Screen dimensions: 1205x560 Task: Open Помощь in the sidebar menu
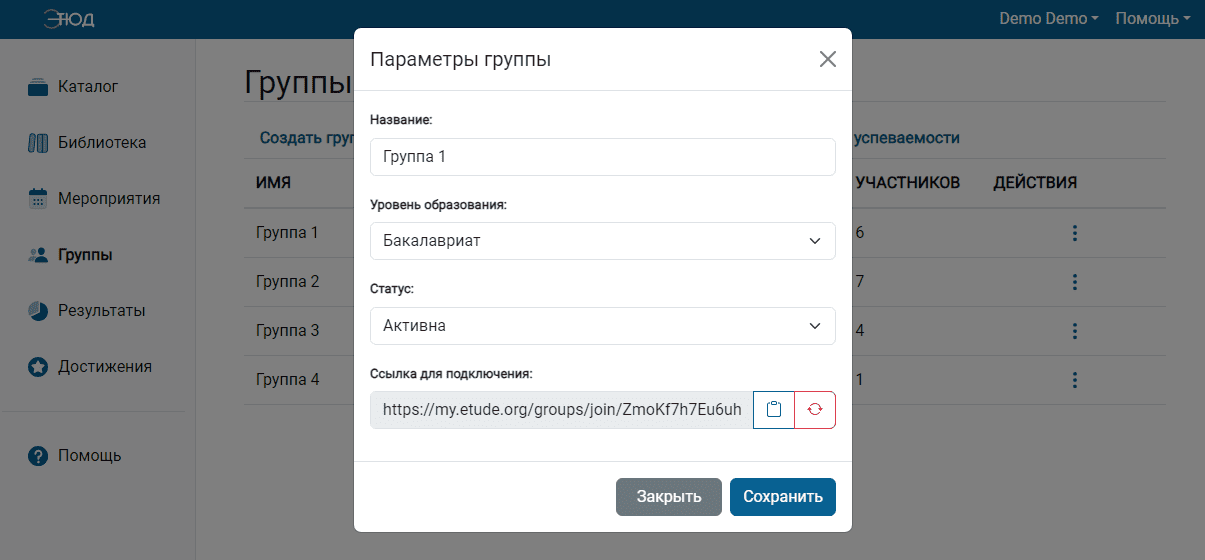coord(90,456)
